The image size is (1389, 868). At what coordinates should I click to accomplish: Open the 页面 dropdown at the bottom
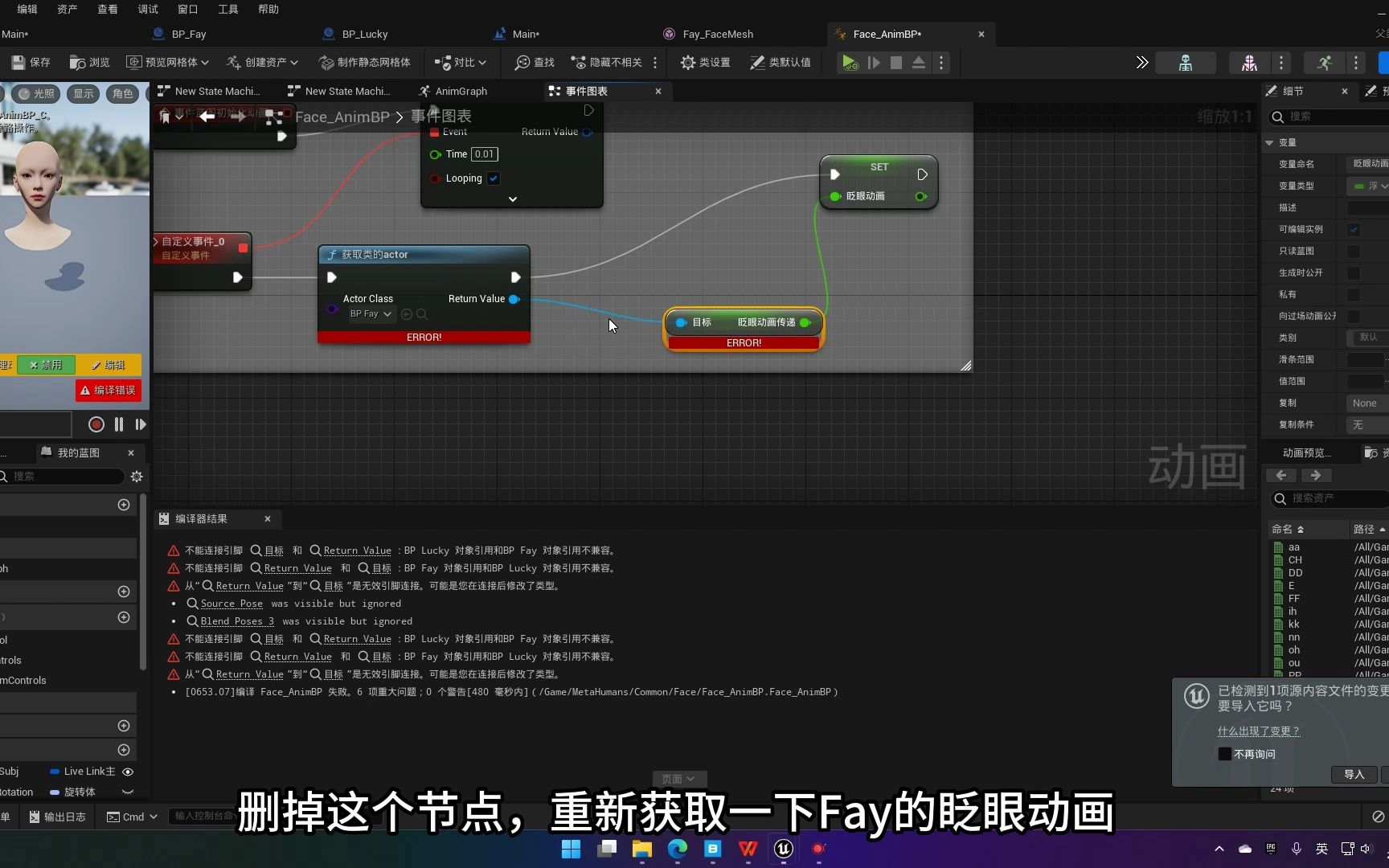[679, 778]
